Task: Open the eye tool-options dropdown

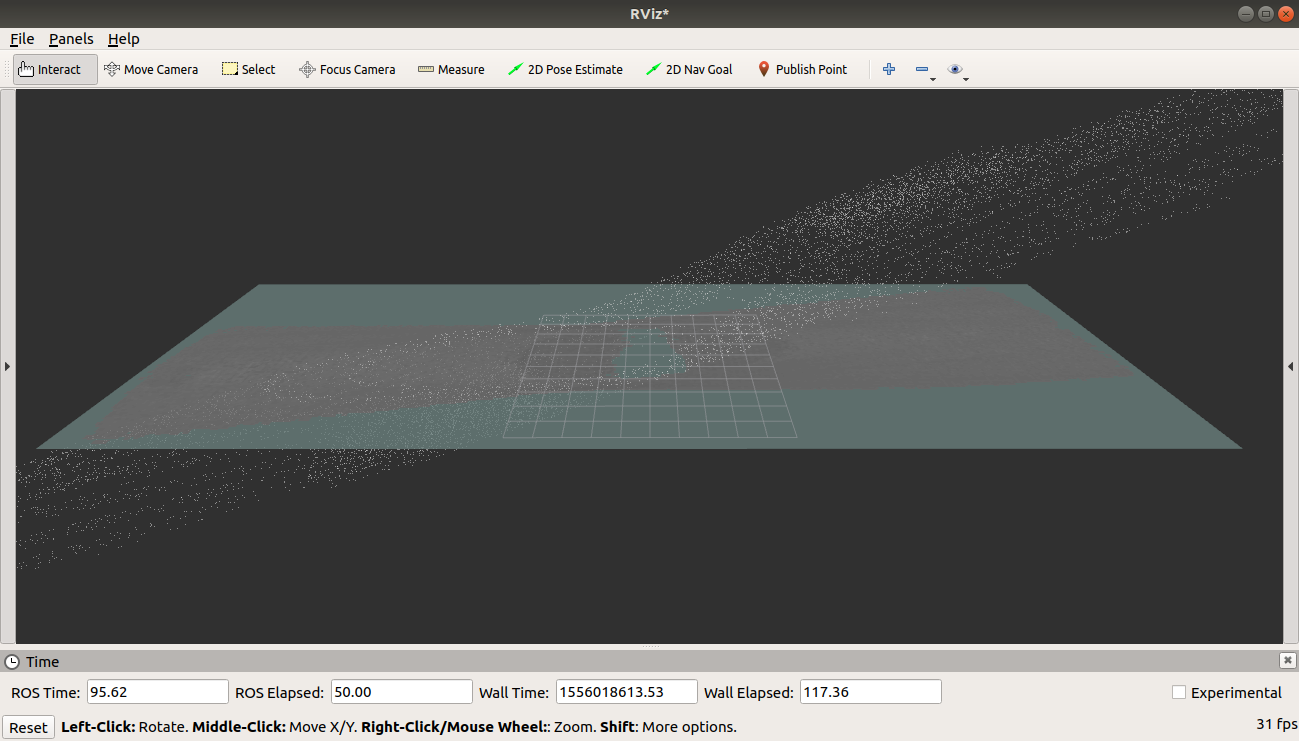Action: [x=958, y=70]
